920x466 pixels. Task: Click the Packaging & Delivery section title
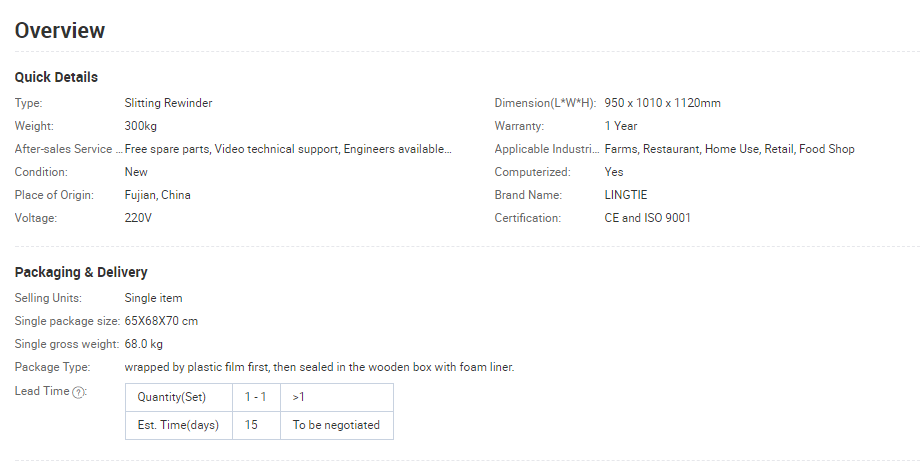(x=81, y=272)
